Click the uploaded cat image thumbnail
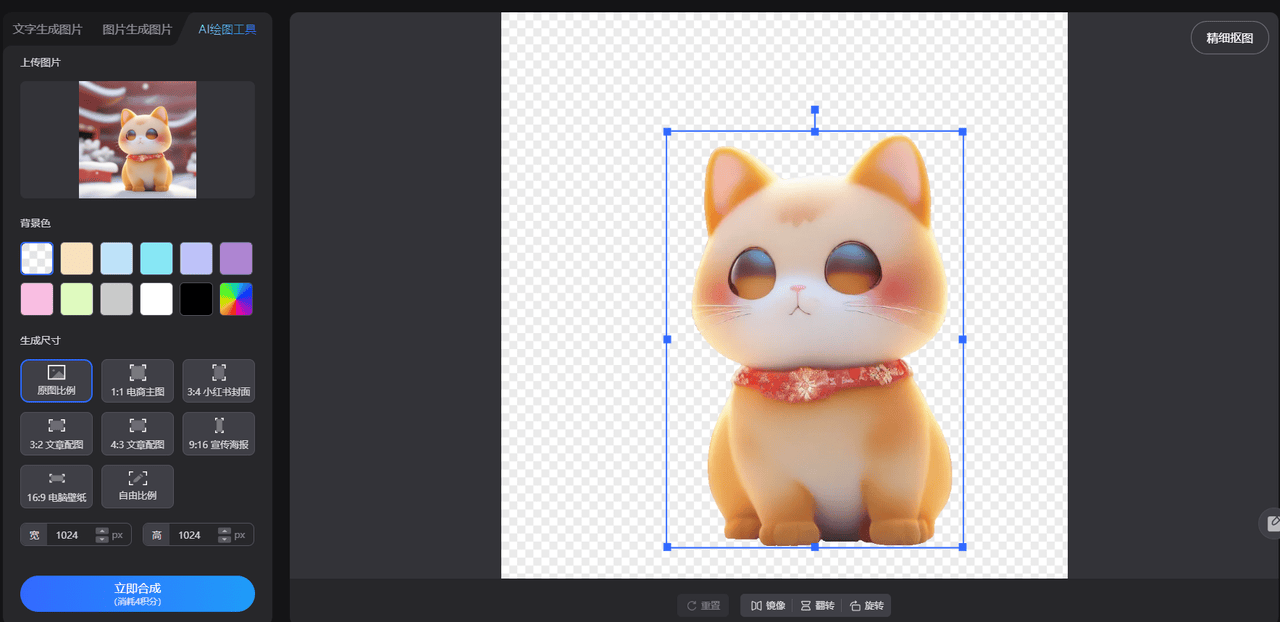This screenshot has width=1280, height=622. pos(137,139)
